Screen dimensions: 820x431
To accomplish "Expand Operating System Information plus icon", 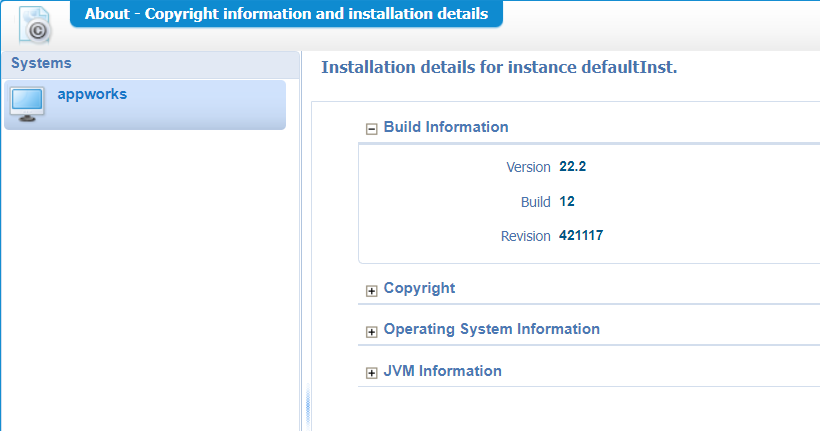I will pyautogui.click(x=372, y=331).
